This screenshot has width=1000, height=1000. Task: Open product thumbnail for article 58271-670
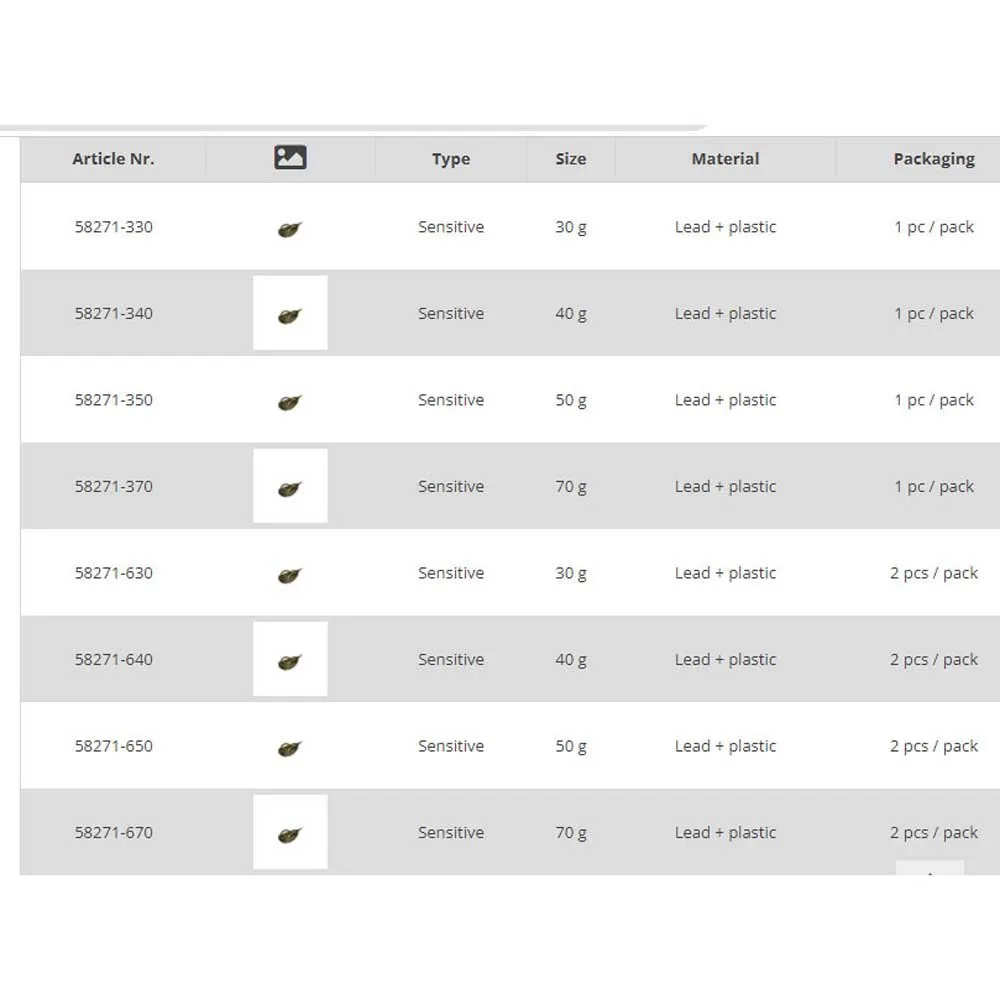pos(290,833)
